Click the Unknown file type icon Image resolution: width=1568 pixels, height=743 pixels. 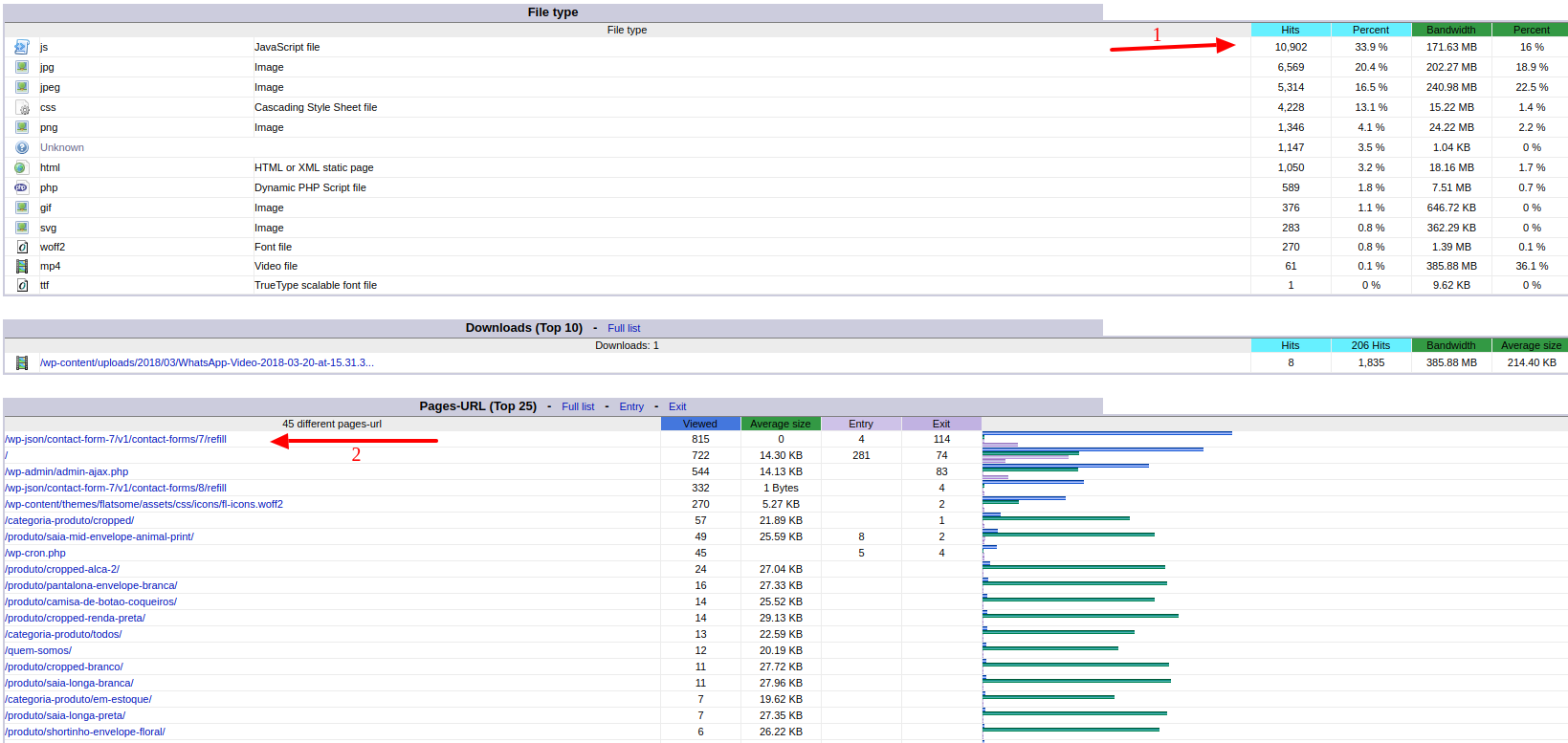tap(22, 147)
